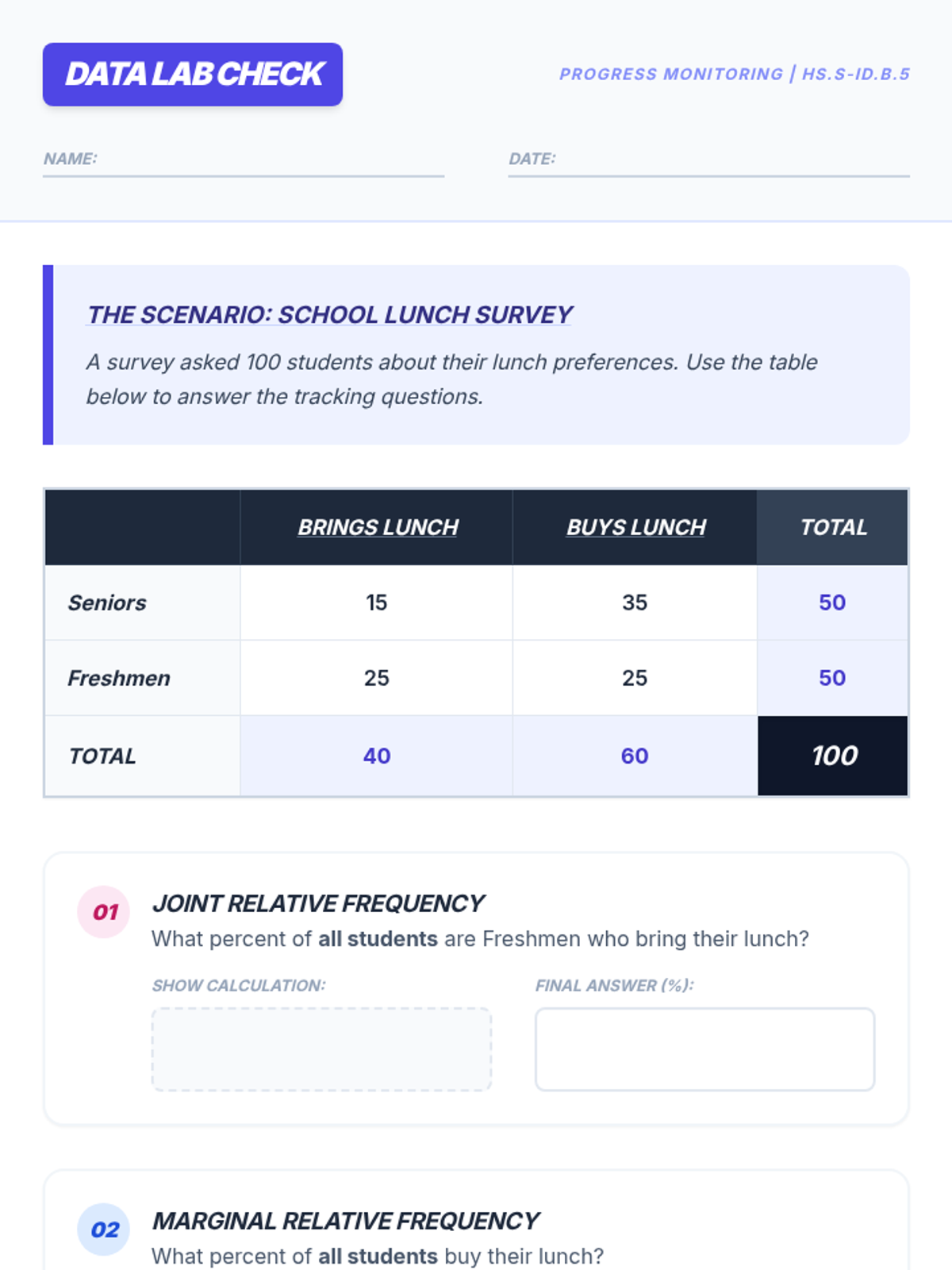Click the Brings Lunch total of 40
Viewport: 952px width, 1270px height.
click(x=377, y=756)
